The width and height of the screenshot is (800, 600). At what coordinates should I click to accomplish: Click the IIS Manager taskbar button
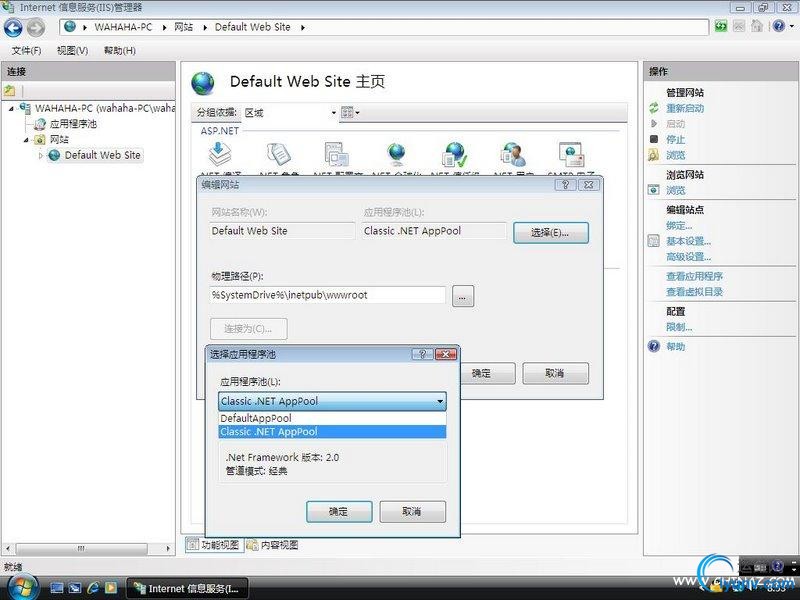pos(187,588)
